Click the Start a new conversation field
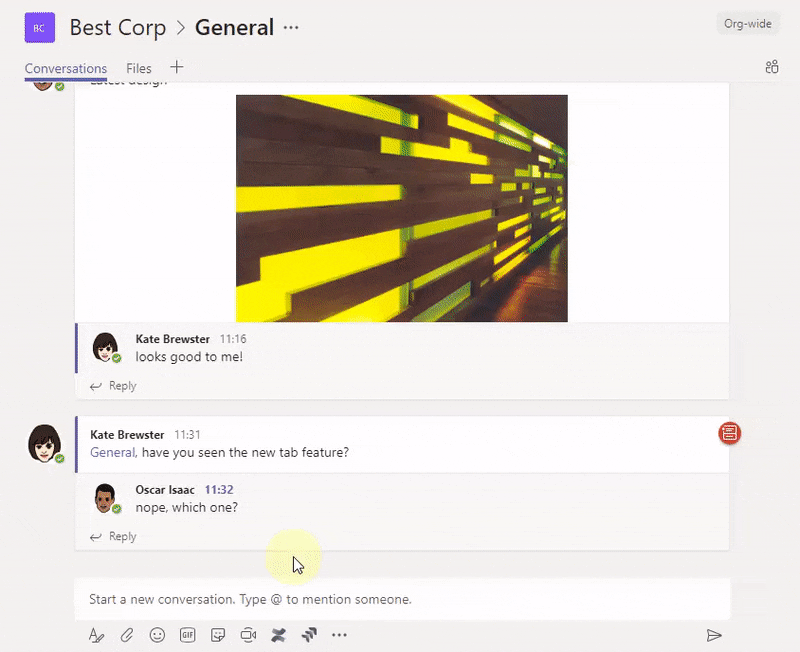This screenshot has width=800, height=652. (x=400, y=599)
